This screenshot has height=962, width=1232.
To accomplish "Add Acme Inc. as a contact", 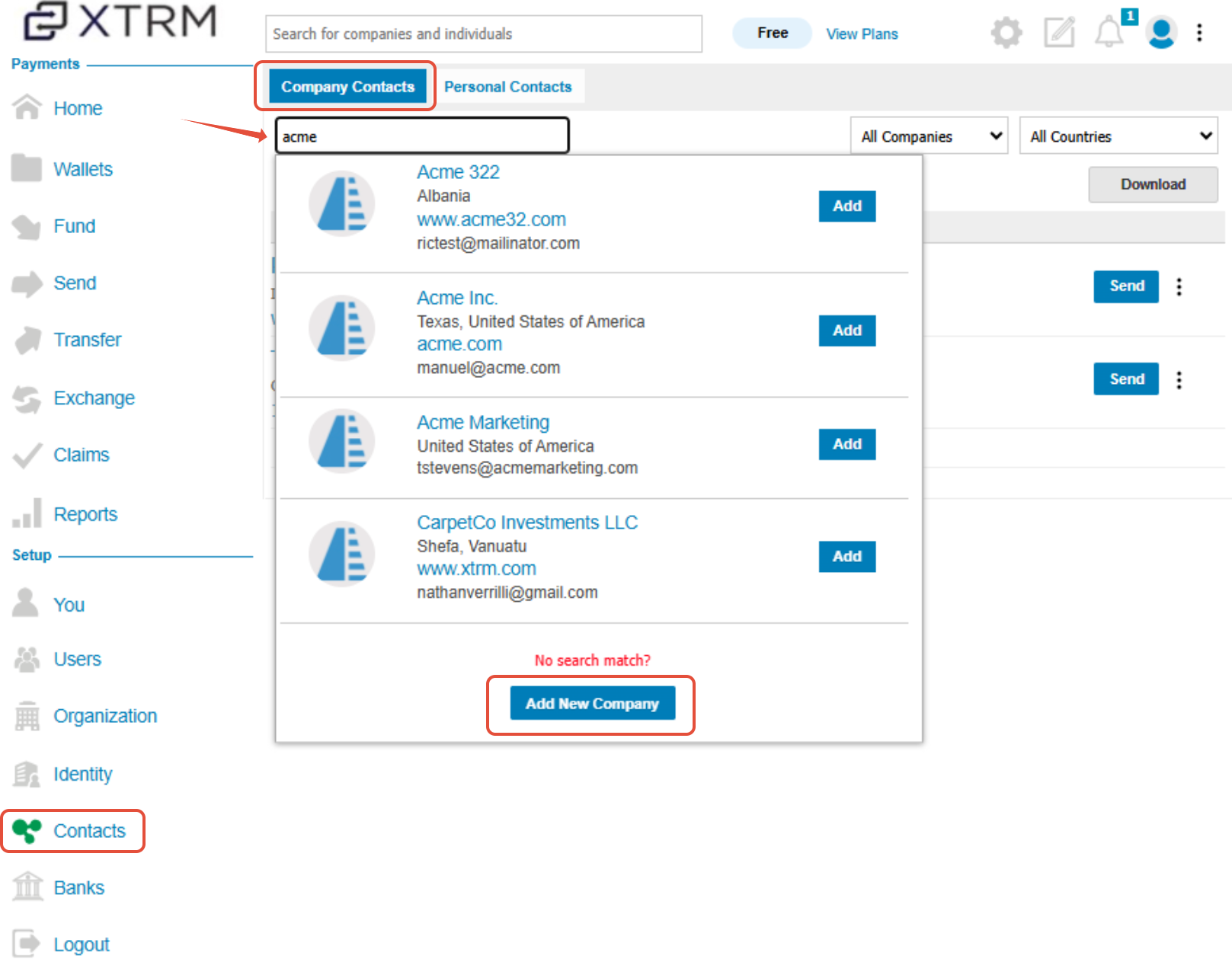I will point(847,331).
